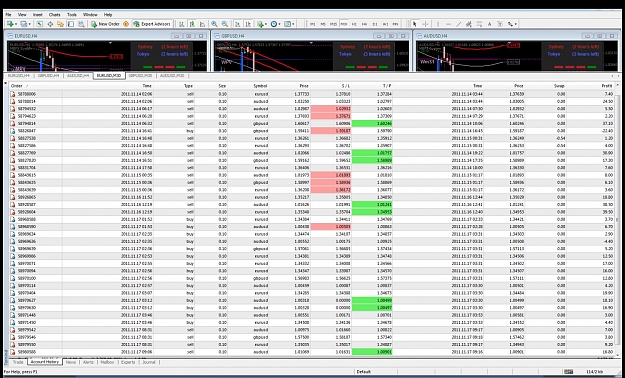This screenshot has width=625, height=378.
Task: Sort by the Profit column header
Action: pyautogui.click(x=607, y=86)
